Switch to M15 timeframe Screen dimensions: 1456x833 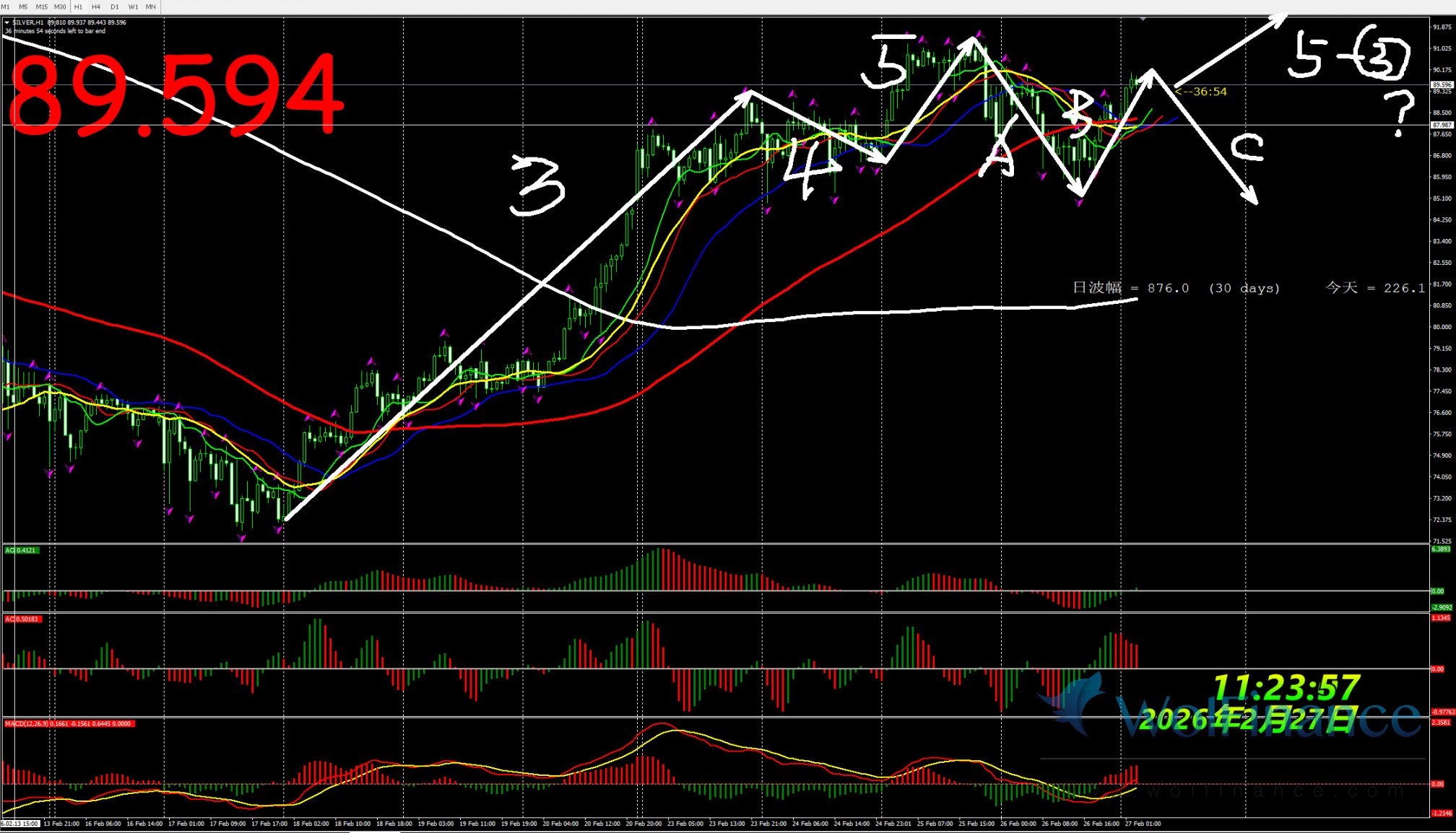41,6
